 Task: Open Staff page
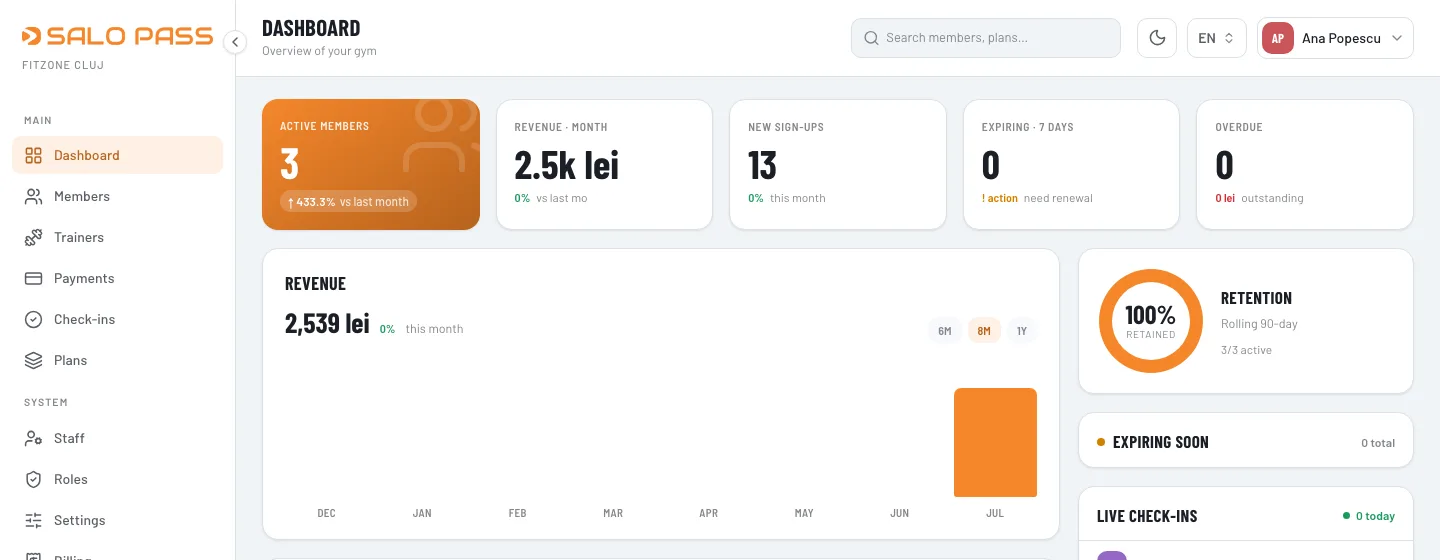point(117,438)
